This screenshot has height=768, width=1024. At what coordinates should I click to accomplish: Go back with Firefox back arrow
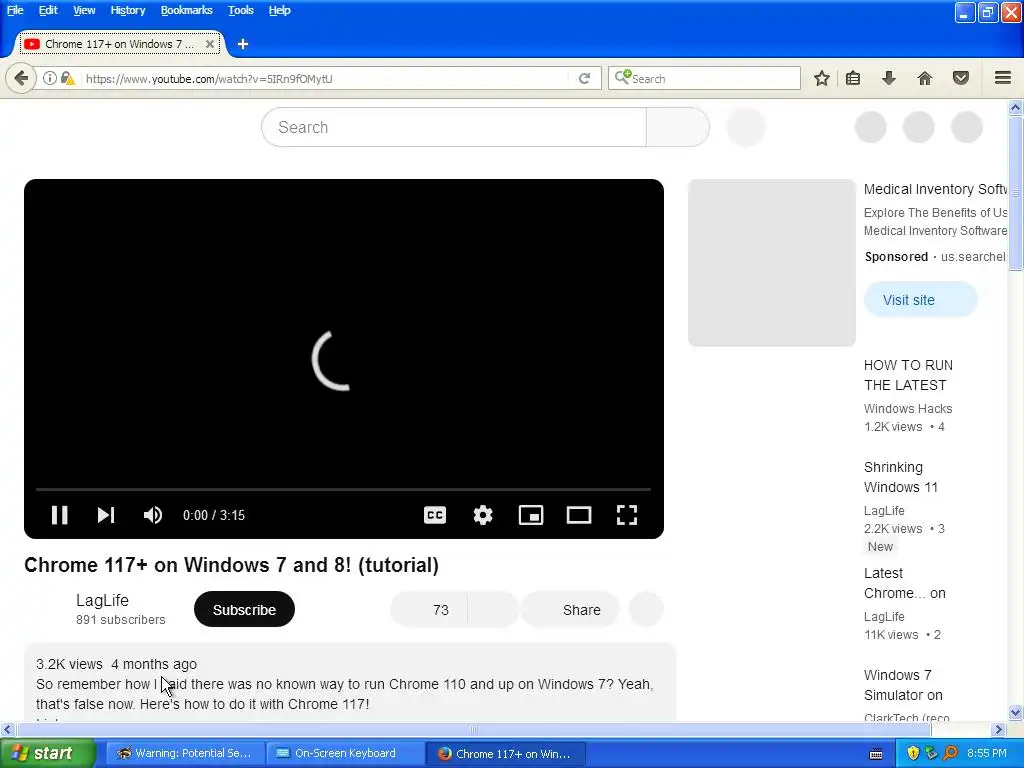[x=21, y=78]
